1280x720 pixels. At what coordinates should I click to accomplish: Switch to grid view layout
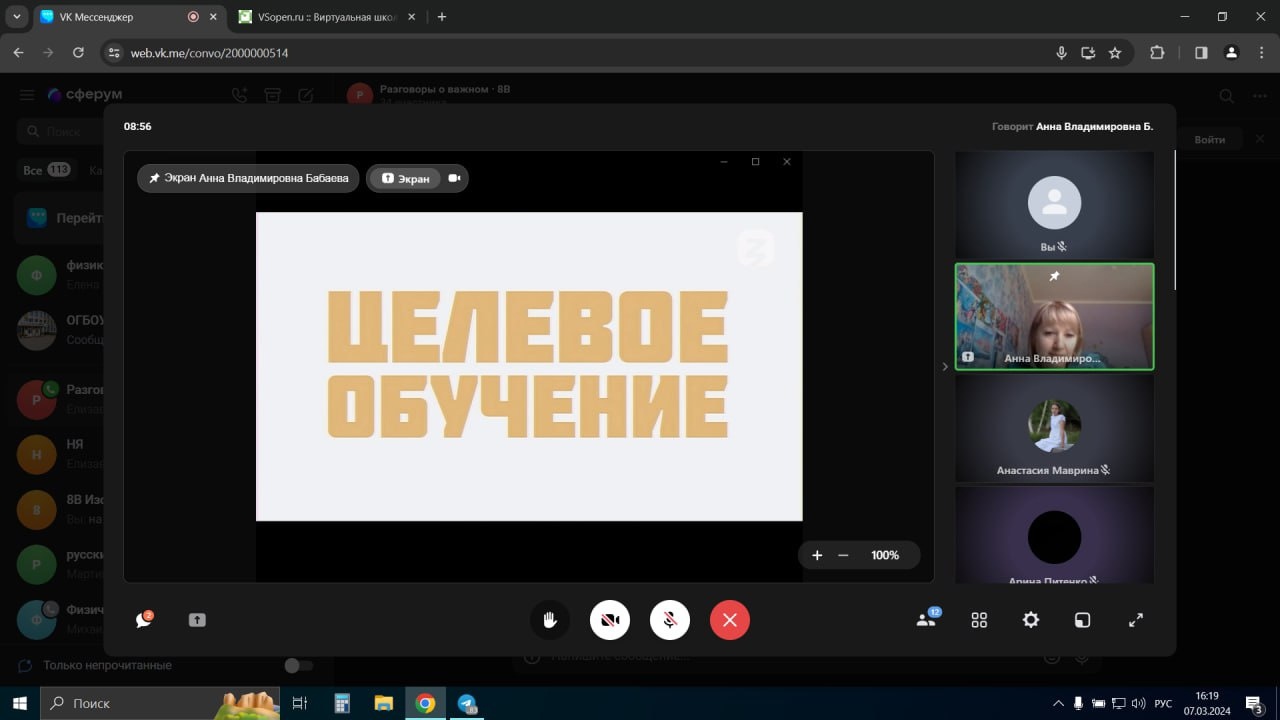click(979, 620)
